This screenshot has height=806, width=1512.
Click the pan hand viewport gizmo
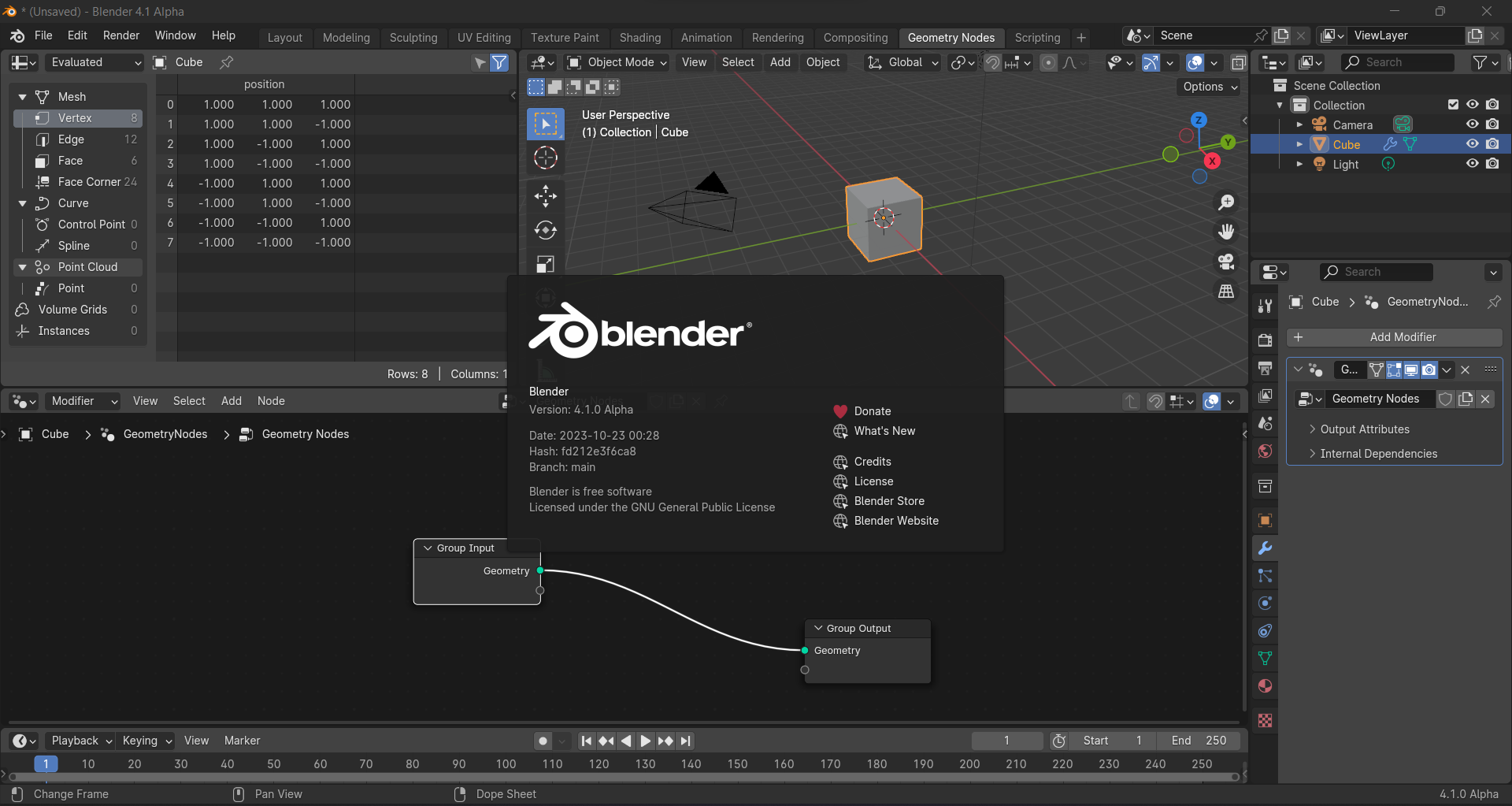click(1226, 232)
